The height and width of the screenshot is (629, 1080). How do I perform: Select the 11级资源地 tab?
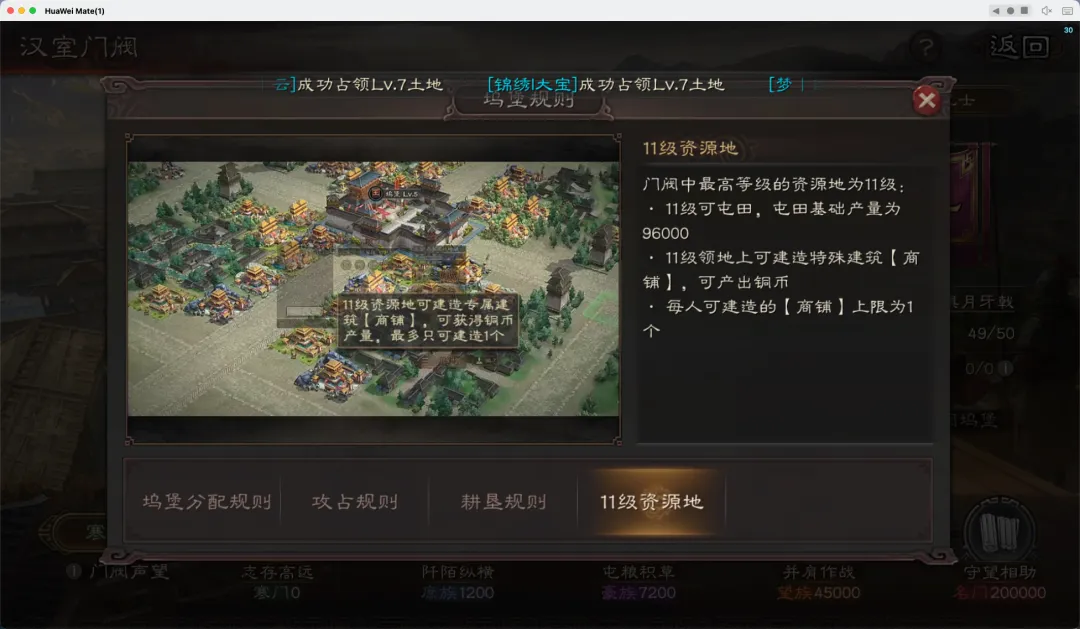pos(652,502)
